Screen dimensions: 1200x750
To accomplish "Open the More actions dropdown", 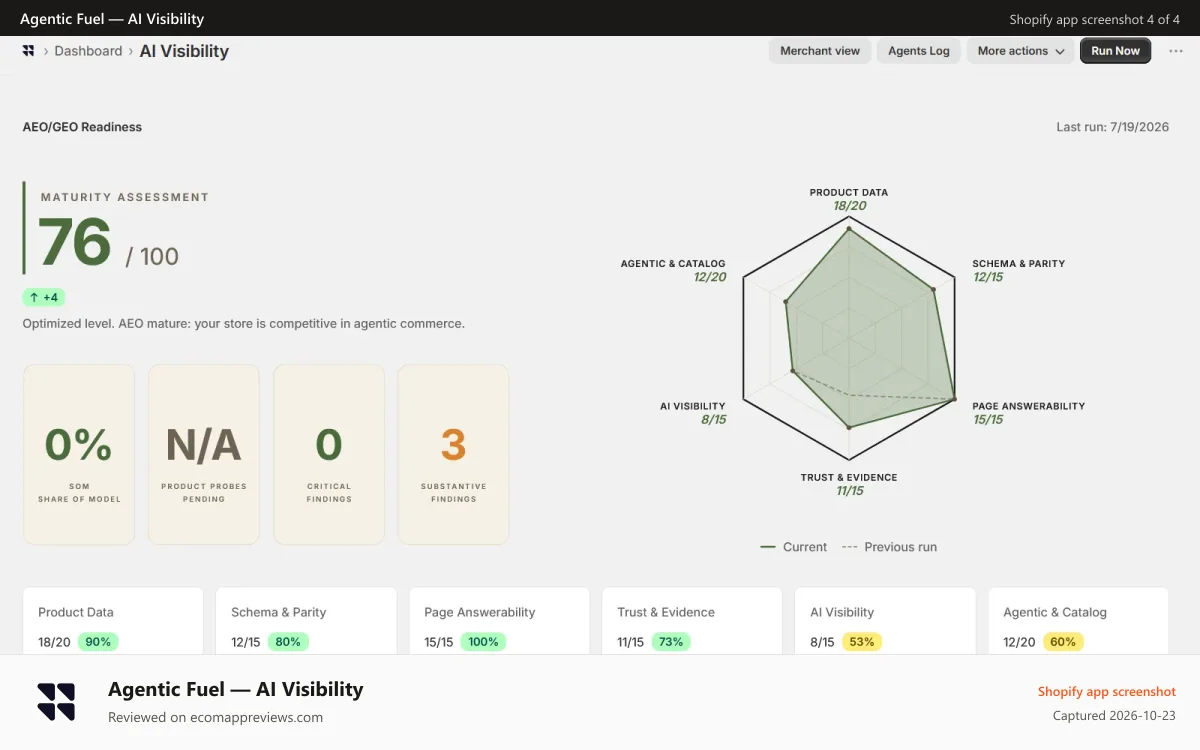I will click(x=1021, y=51).
